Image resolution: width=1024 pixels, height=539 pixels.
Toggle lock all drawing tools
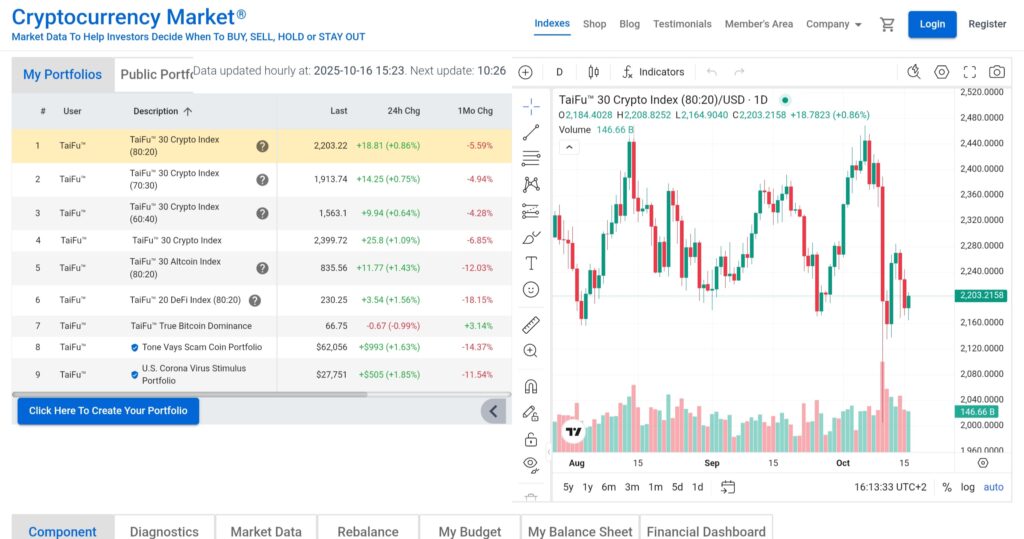(x=531, y=439)
